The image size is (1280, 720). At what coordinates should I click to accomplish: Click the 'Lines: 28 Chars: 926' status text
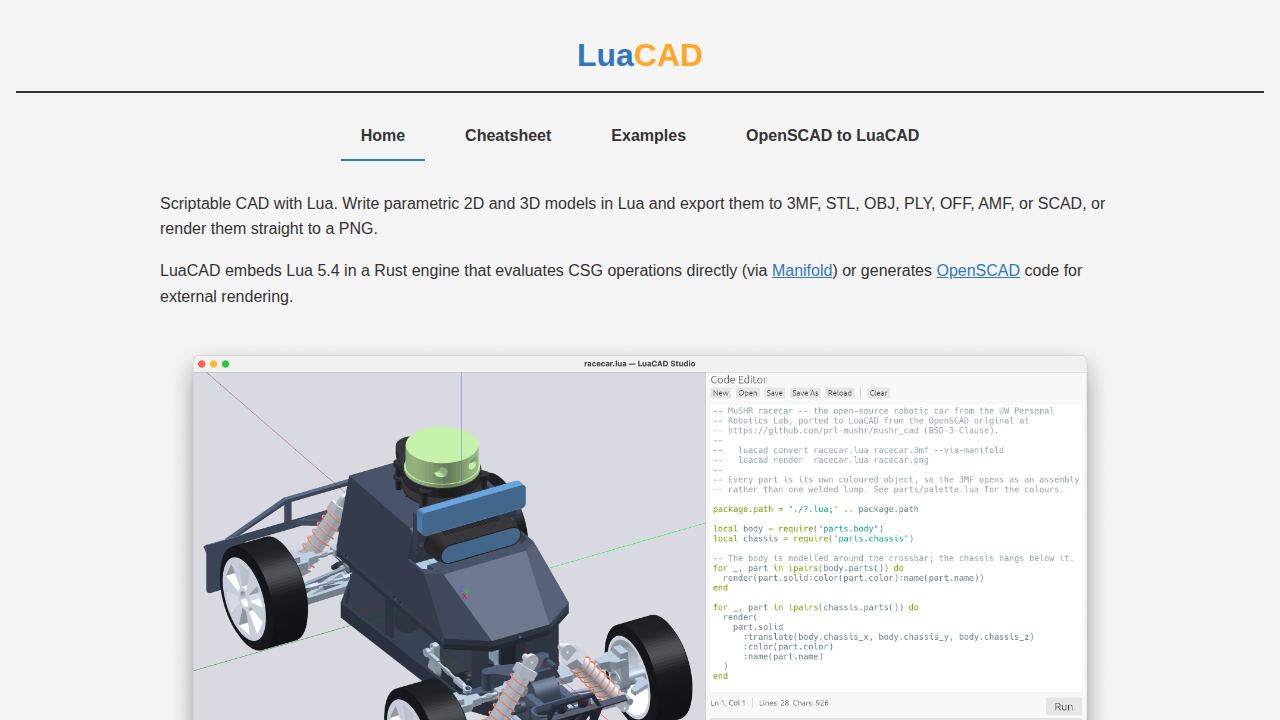tap(794, 703)
